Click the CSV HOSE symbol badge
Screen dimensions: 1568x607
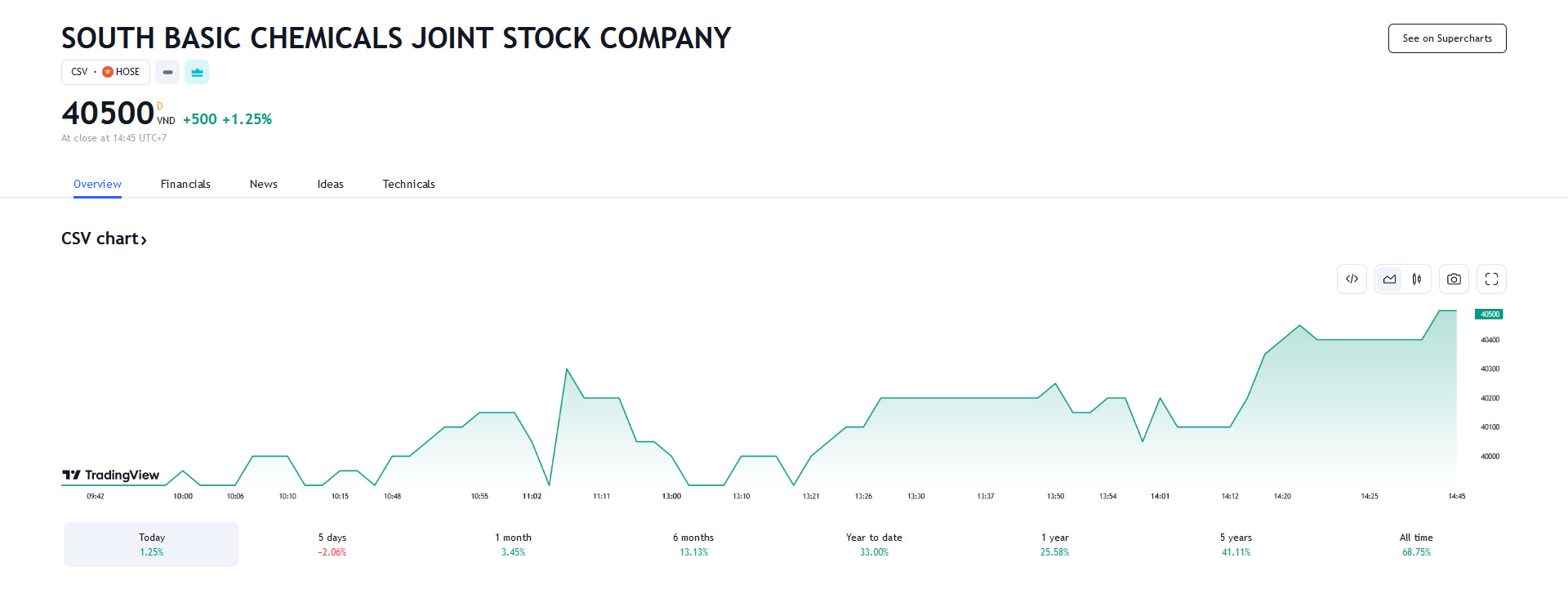[105, 72]
